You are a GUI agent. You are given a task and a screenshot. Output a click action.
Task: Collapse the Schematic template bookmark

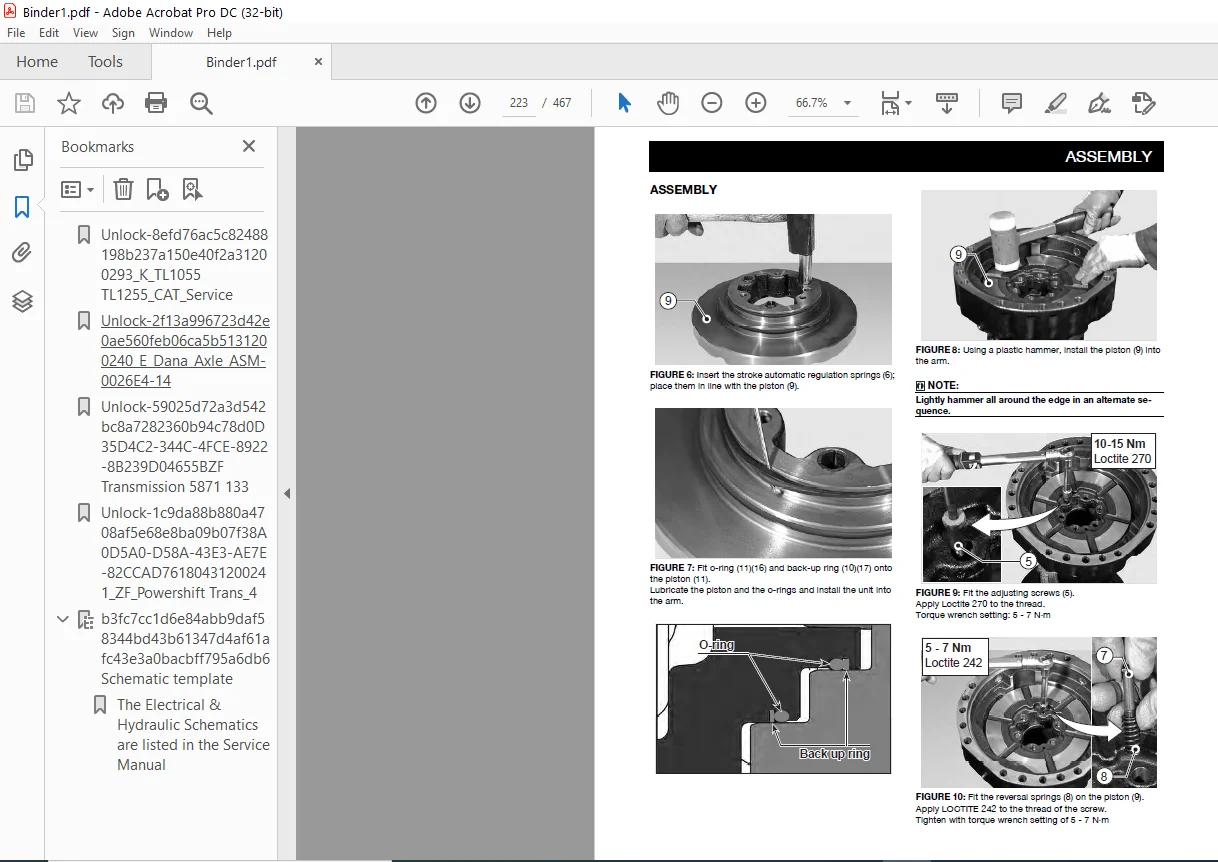[63, 620]
